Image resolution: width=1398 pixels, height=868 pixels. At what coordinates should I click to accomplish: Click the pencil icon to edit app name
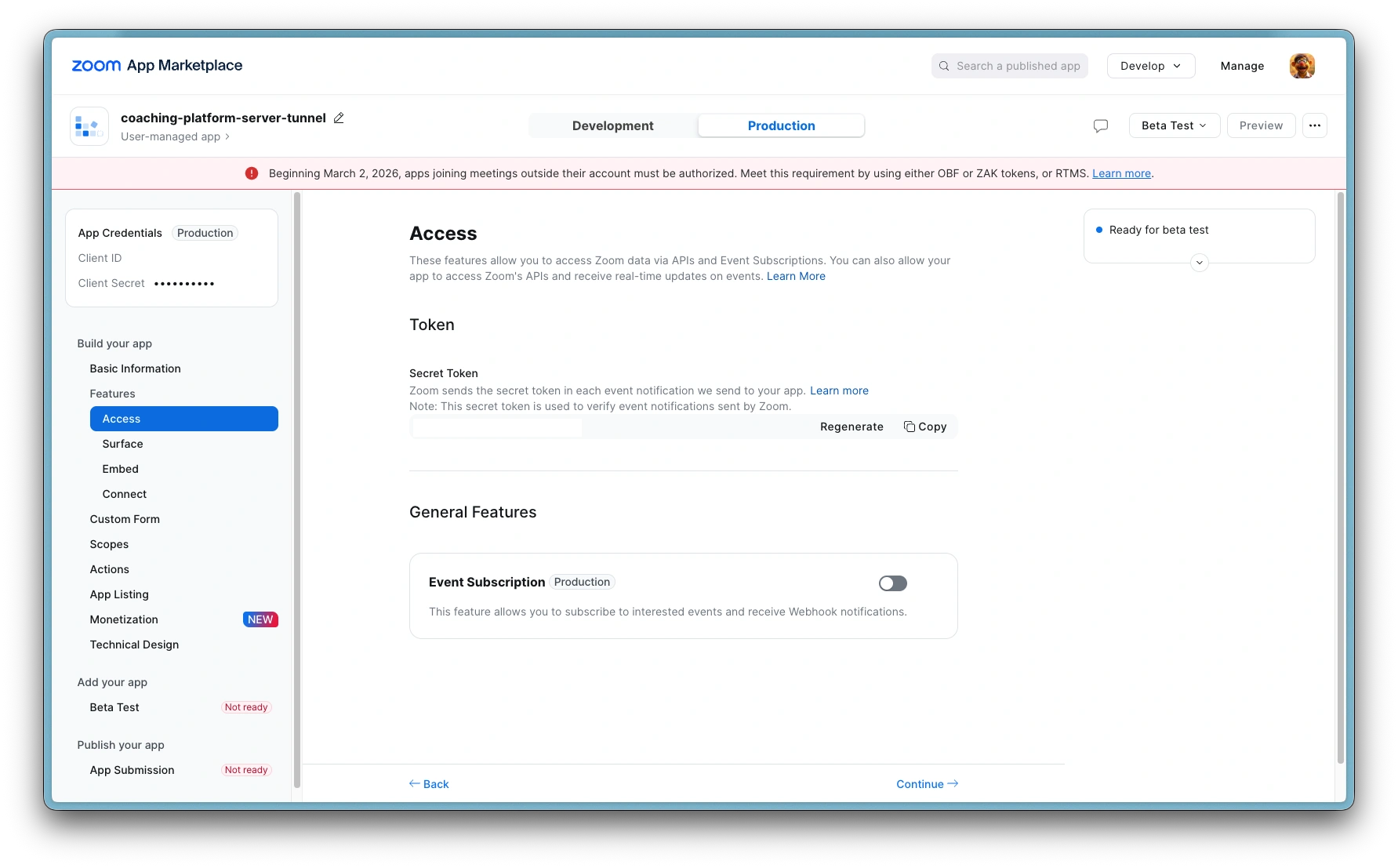click(339, 118)
